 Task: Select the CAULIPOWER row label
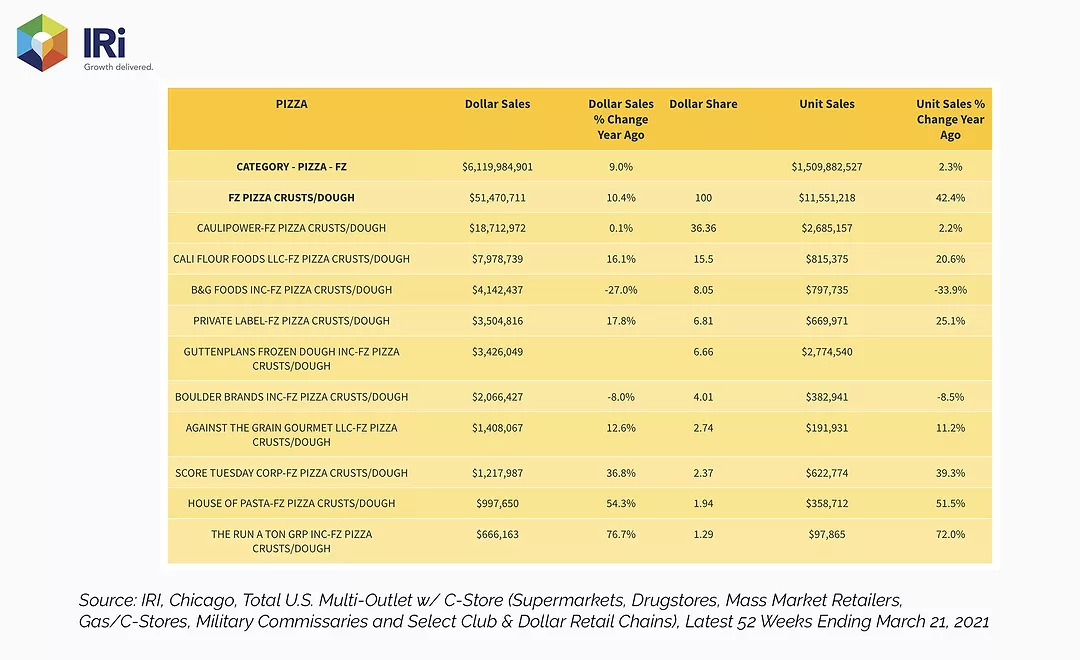pos(291,228)
